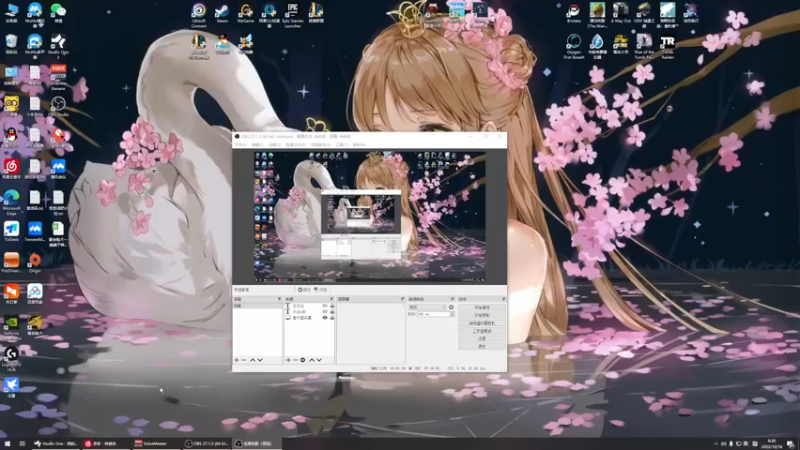Screen dimensions: 800x450
Task: Open Ubisoft Connect desktop shortcut
Action: (x=199, y=14)
